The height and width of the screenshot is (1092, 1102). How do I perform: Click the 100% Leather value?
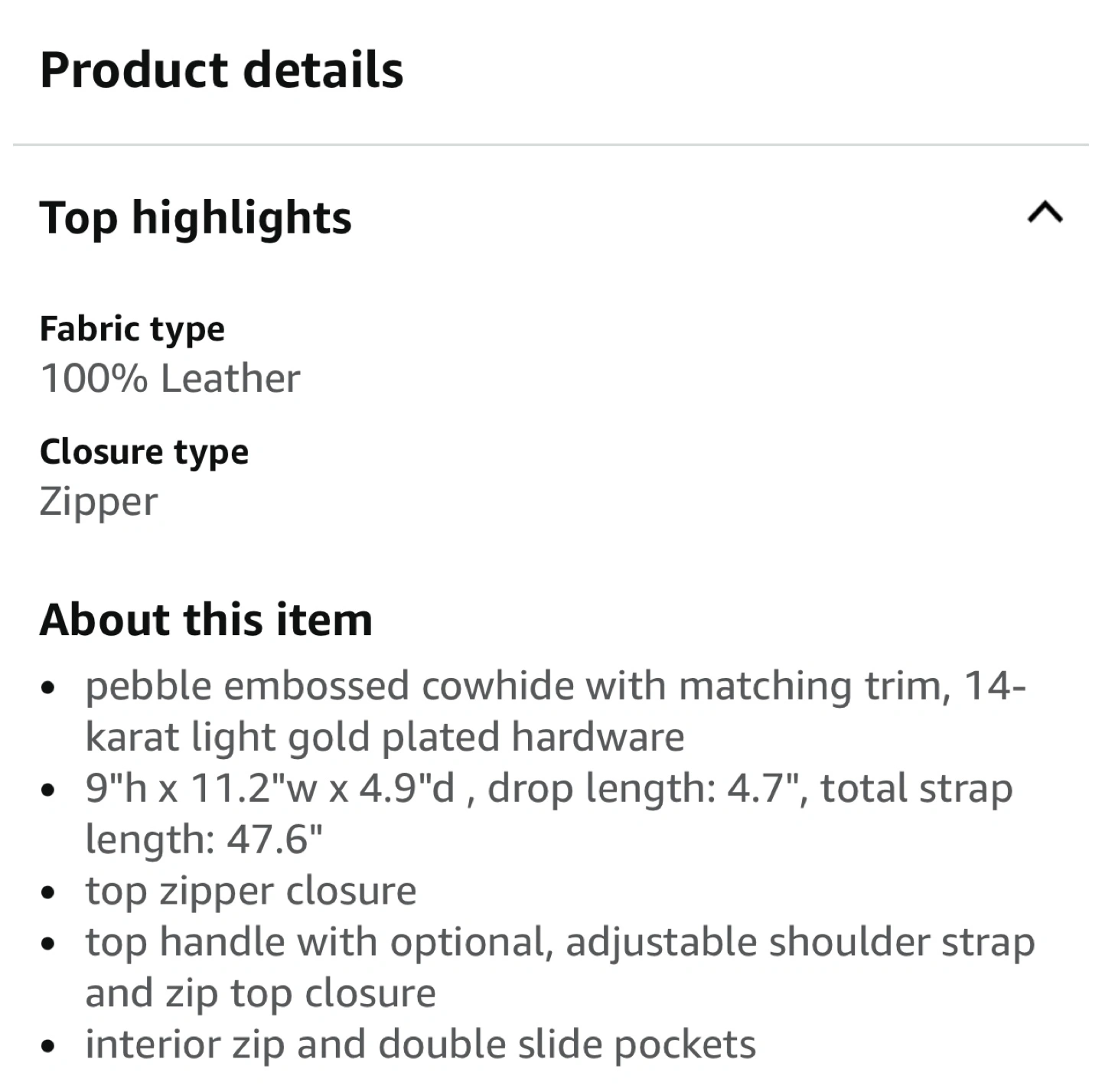[x=170, y=379]
